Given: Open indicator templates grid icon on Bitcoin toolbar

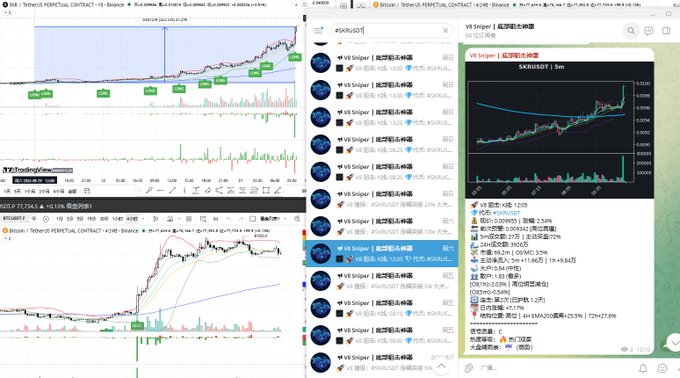Looking at the screenshot, I should (189, 218).
